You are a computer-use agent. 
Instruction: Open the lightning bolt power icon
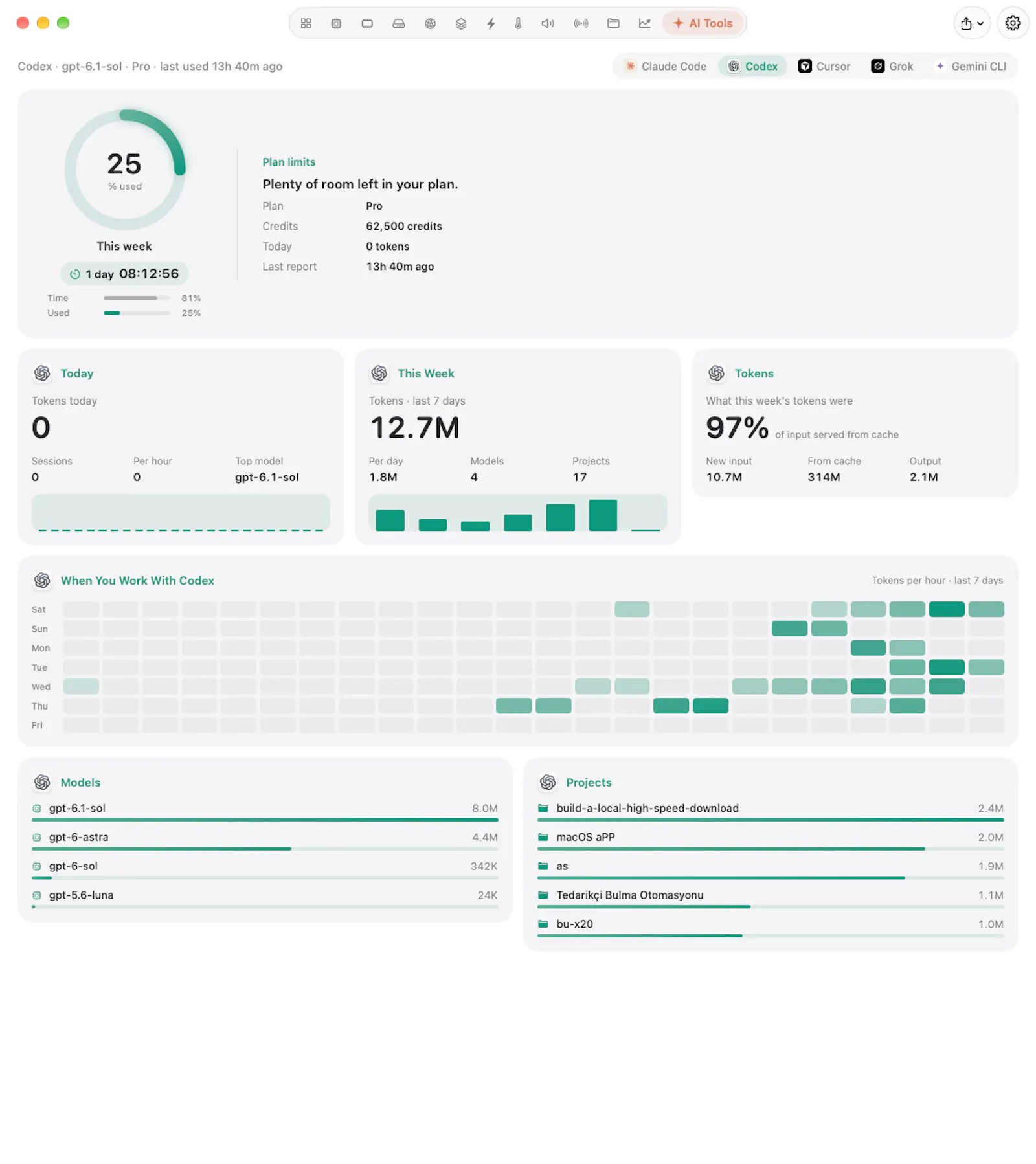tap(491, 23)
